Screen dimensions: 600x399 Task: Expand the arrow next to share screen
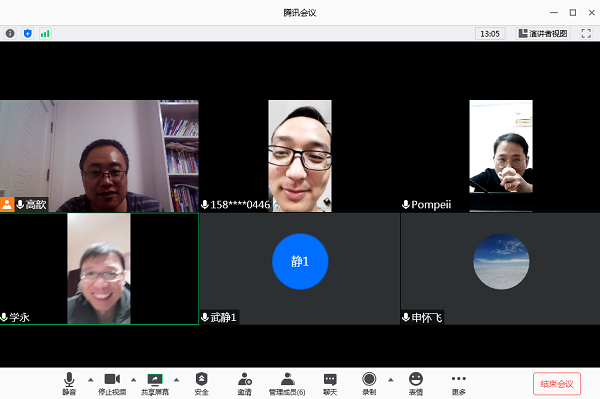pos(176,380)
